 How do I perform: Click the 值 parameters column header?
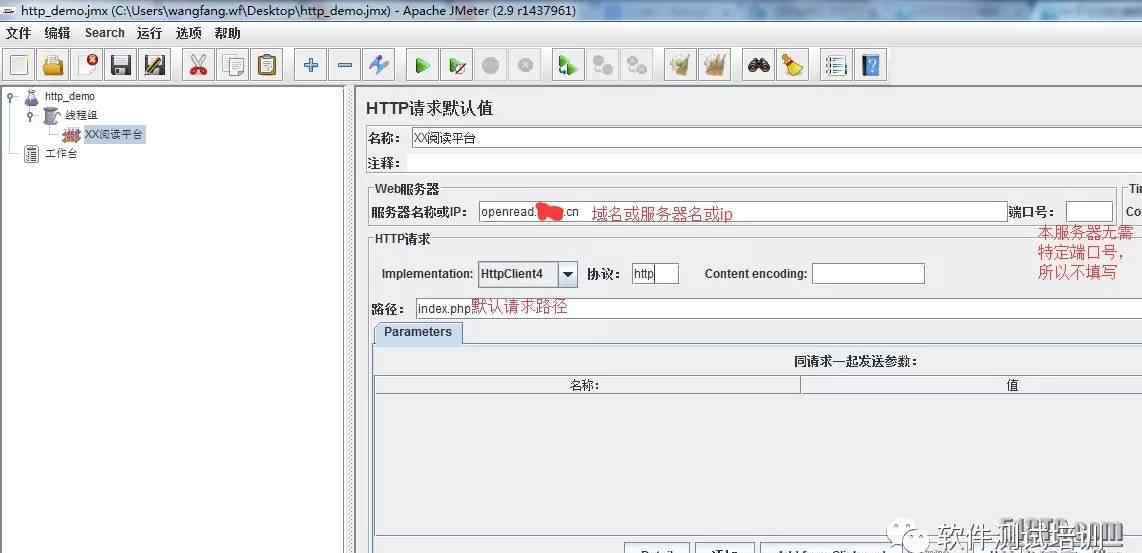click(x=972, y=385)
